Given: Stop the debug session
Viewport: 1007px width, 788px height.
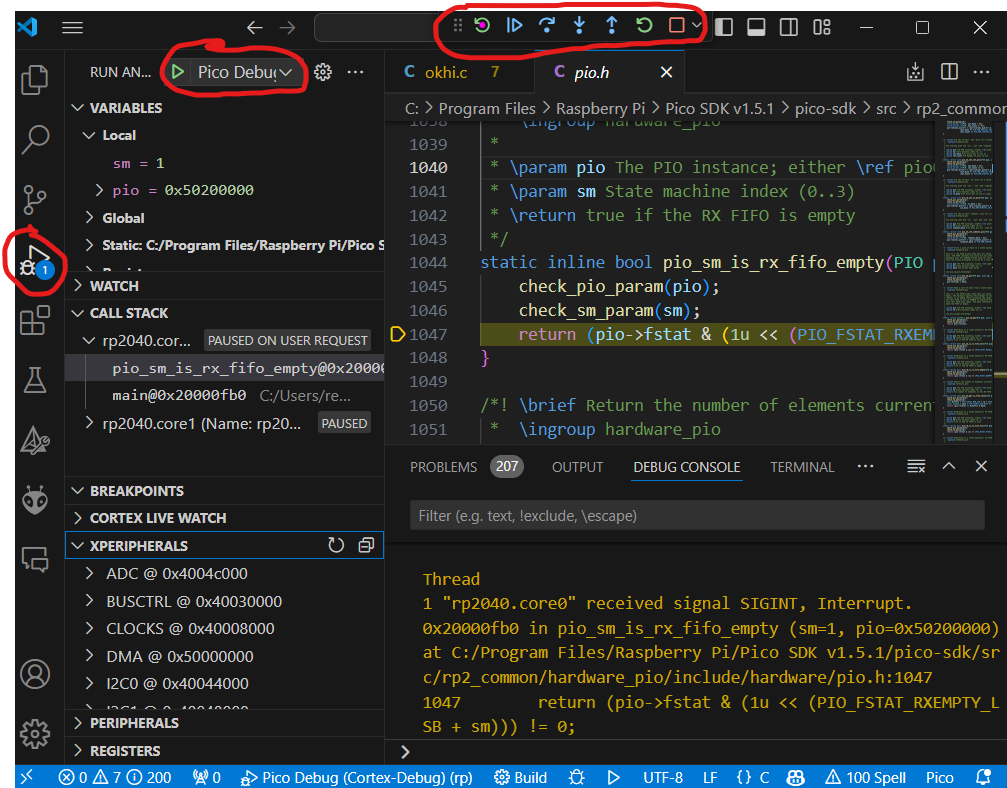Looking at the screenshot, I should (x=676, y=26).
